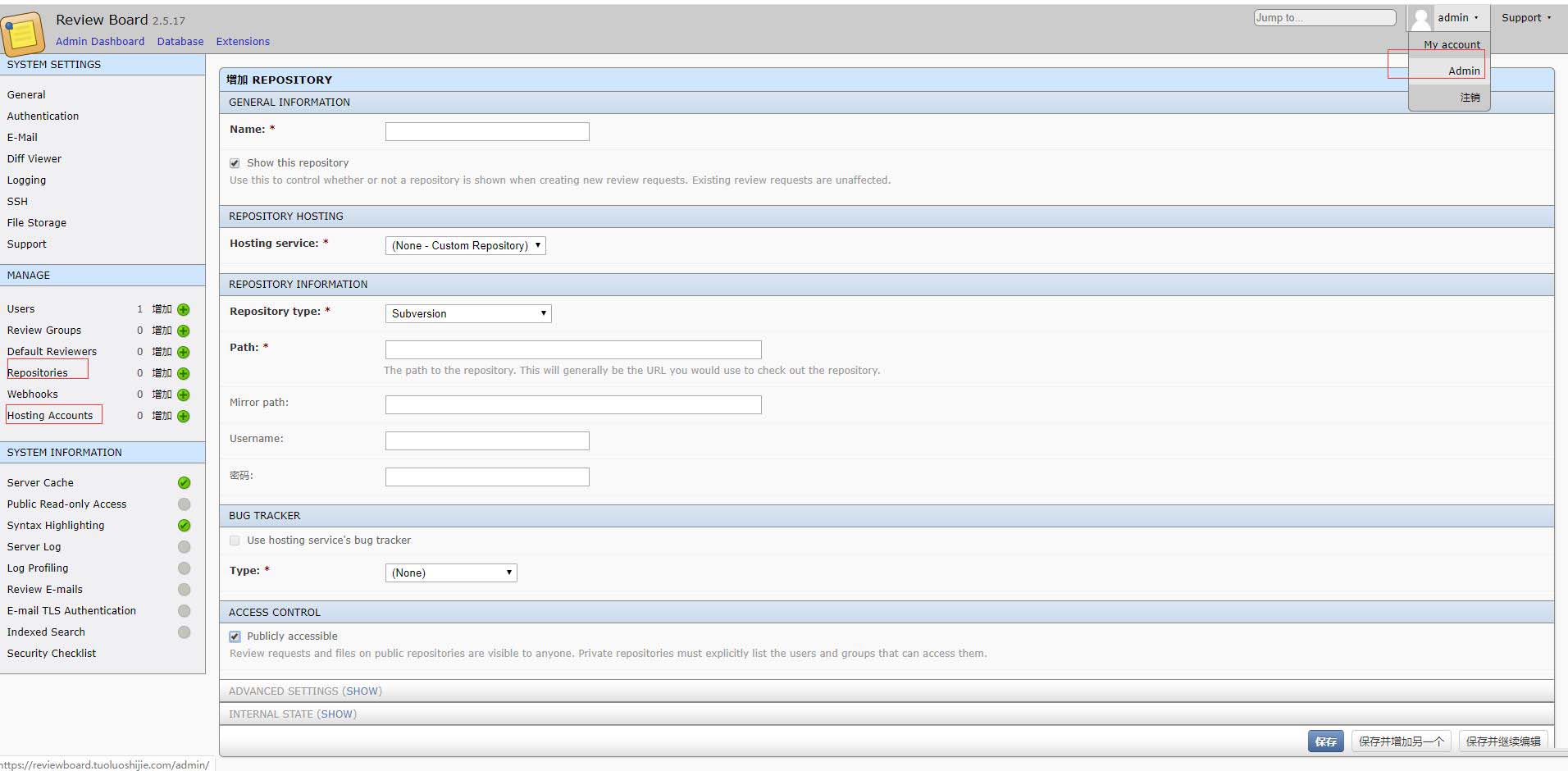The width and height of the screenshot is (1568, 771).
Task: Click the 保存并继续编辑 button
Action: [x=1503, y=741]
